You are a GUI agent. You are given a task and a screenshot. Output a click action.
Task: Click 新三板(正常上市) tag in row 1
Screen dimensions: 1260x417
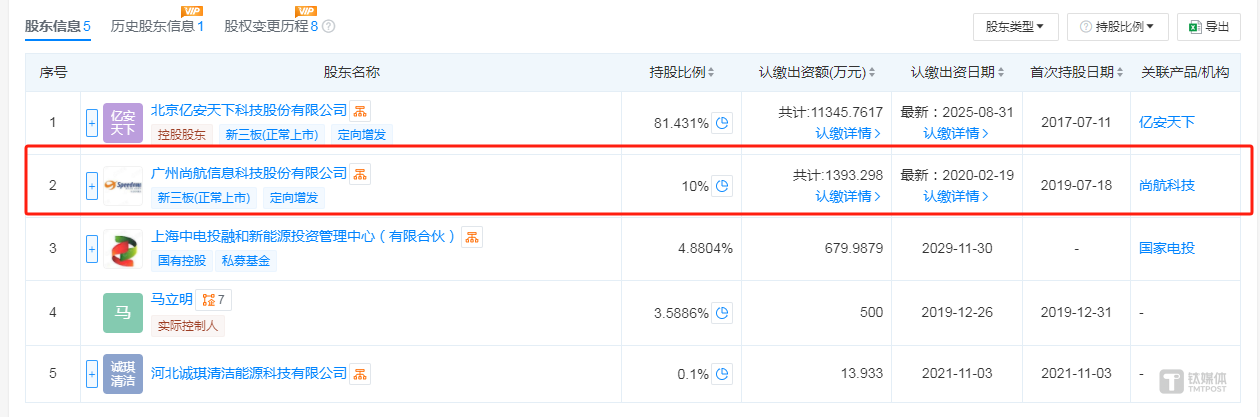pos(270,135)
